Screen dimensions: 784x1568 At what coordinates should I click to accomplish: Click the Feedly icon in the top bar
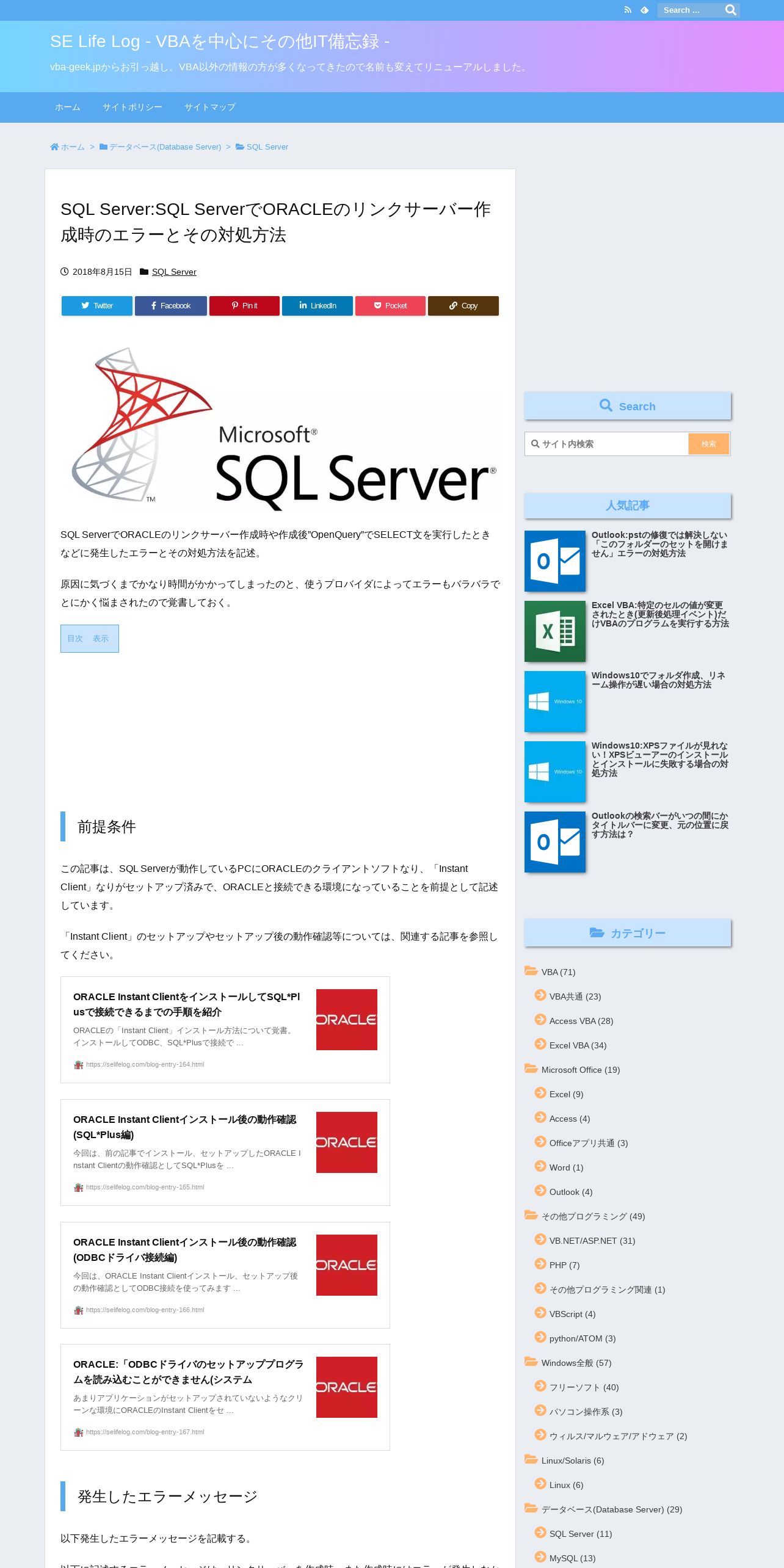click(644, 10)
